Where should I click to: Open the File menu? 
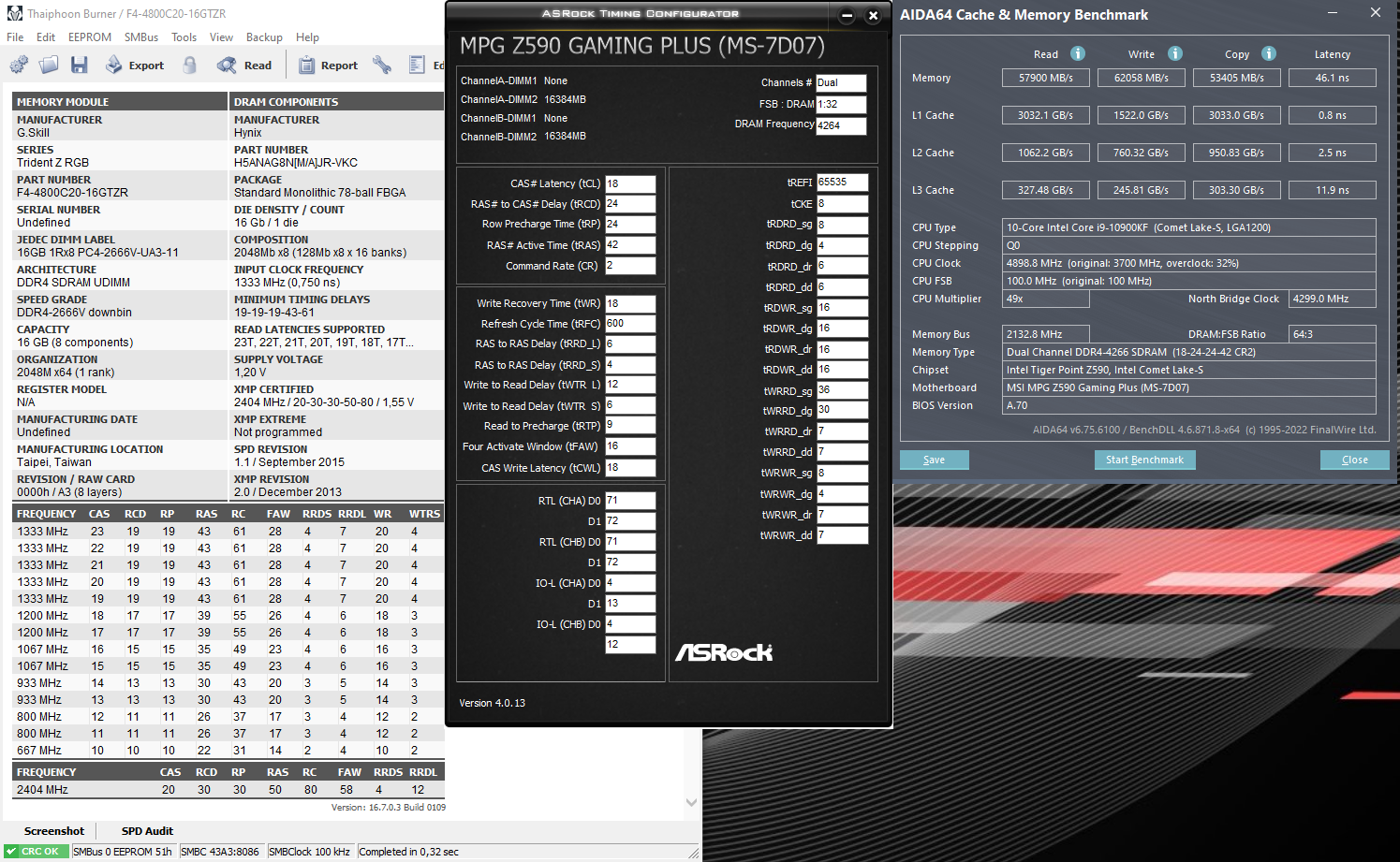point(15,37)
